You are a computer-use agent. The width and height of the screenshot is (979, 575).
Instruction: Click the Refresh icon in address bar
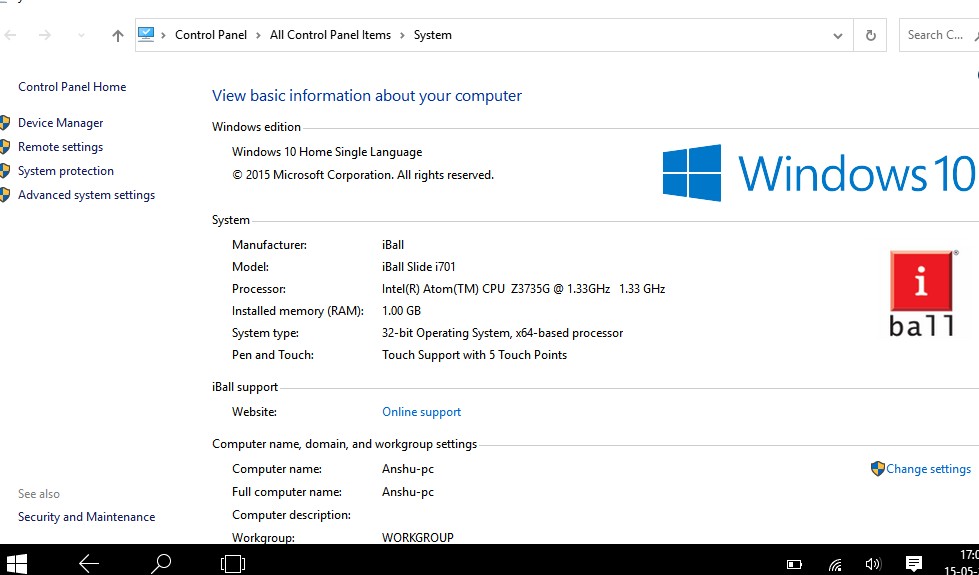[x=870, y=35]
